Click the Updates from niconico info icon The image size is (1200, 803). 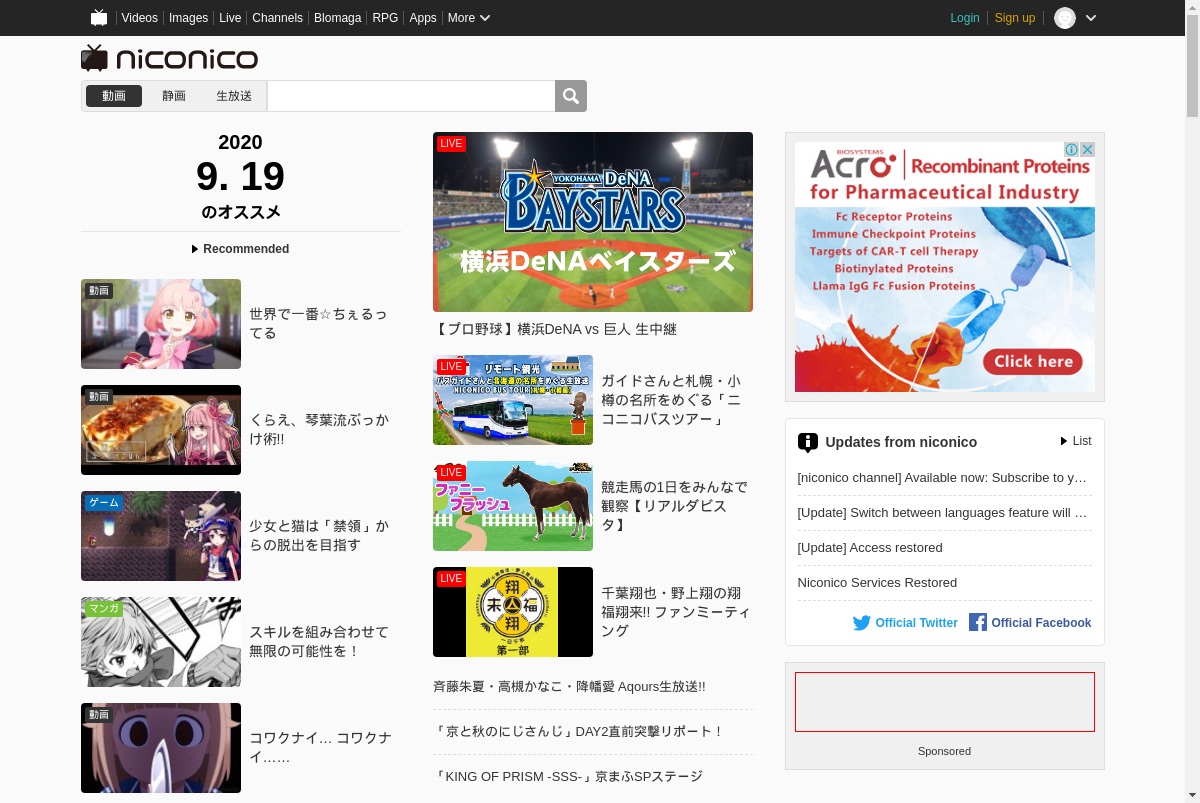pyautogui.click(x=808, y=442)
